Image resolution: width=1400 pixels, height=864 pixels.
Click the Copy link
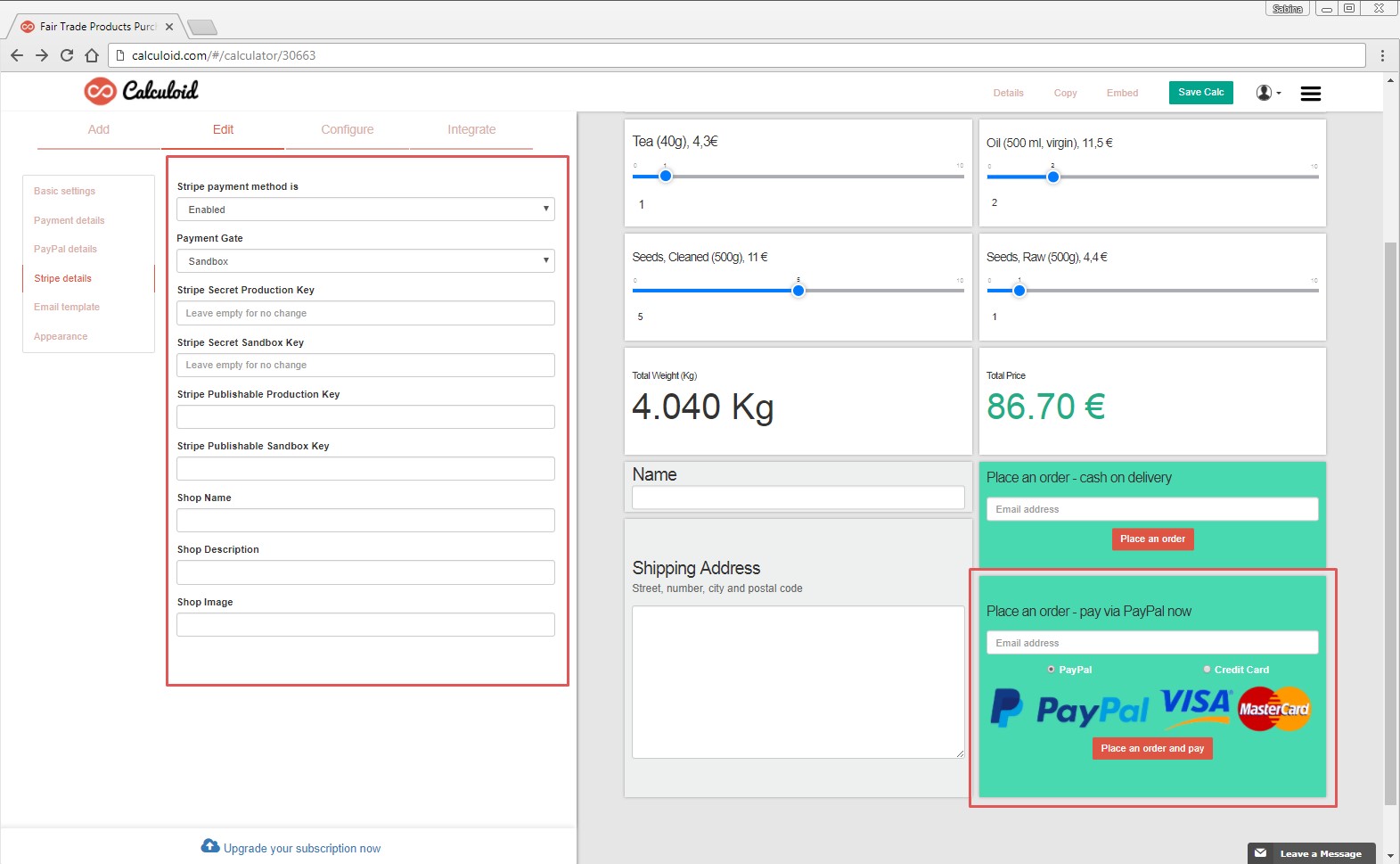point(1065,93)
